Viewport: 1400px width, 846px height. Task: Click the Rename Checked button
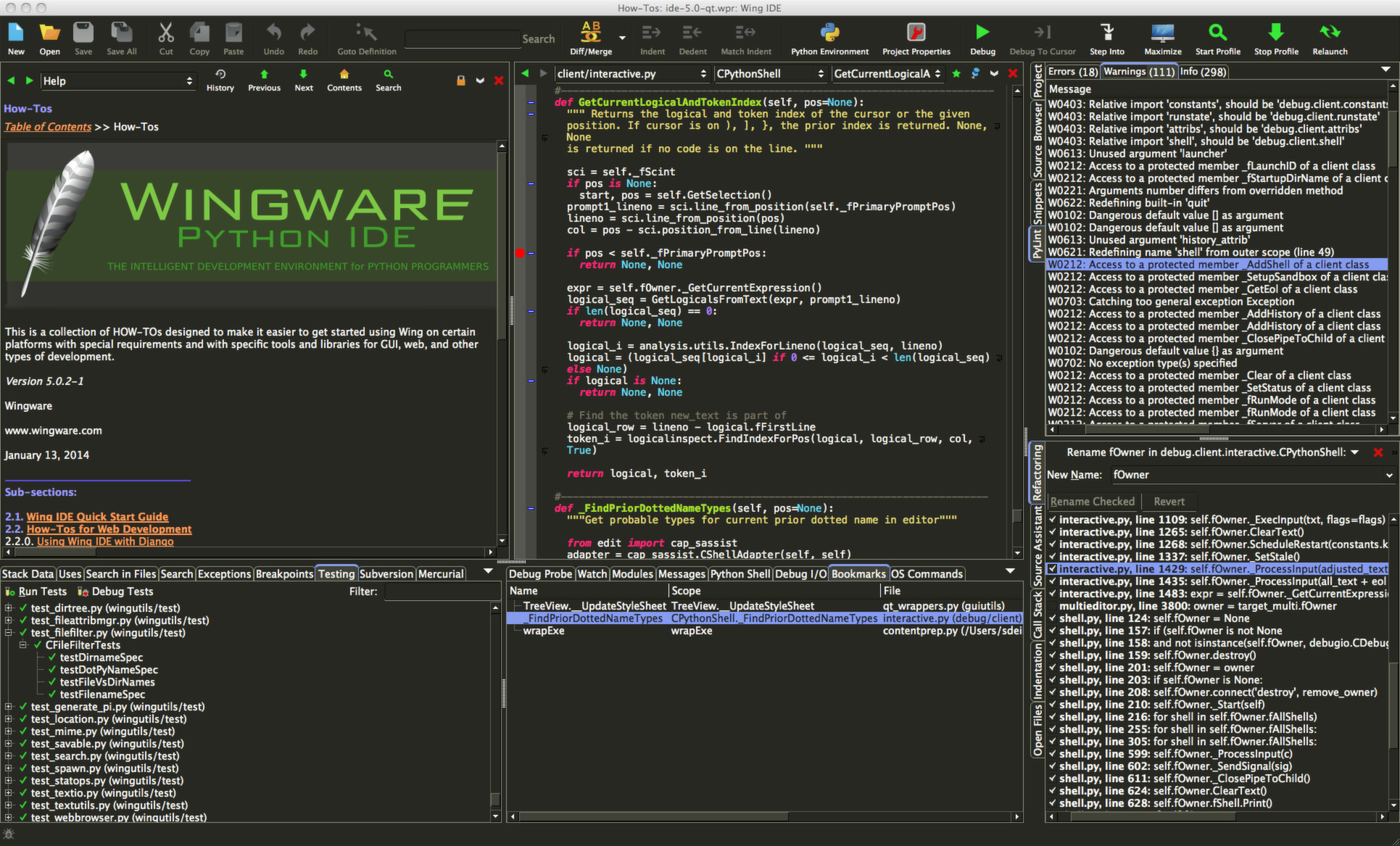coord(1093,501)
